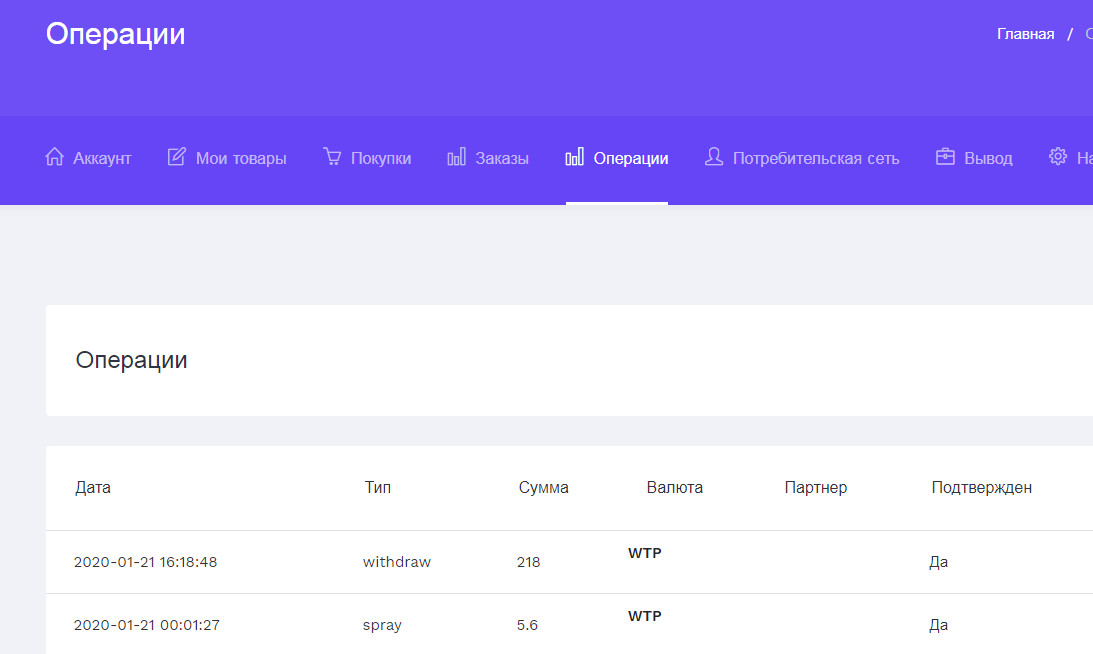Click the Тип column header
This screenshot has width=1093, height=654.
click(378, 488)
